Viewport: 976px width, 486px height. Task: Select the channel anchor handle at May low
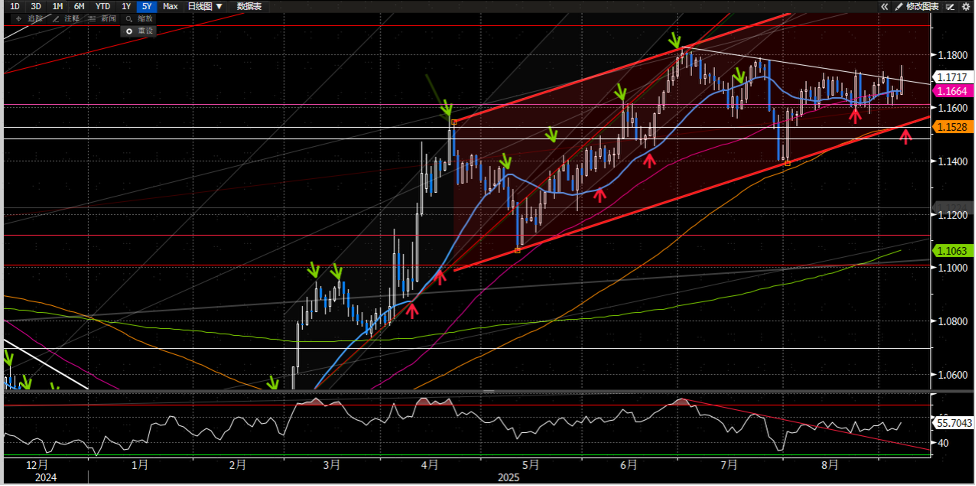[x=517, y=250]
